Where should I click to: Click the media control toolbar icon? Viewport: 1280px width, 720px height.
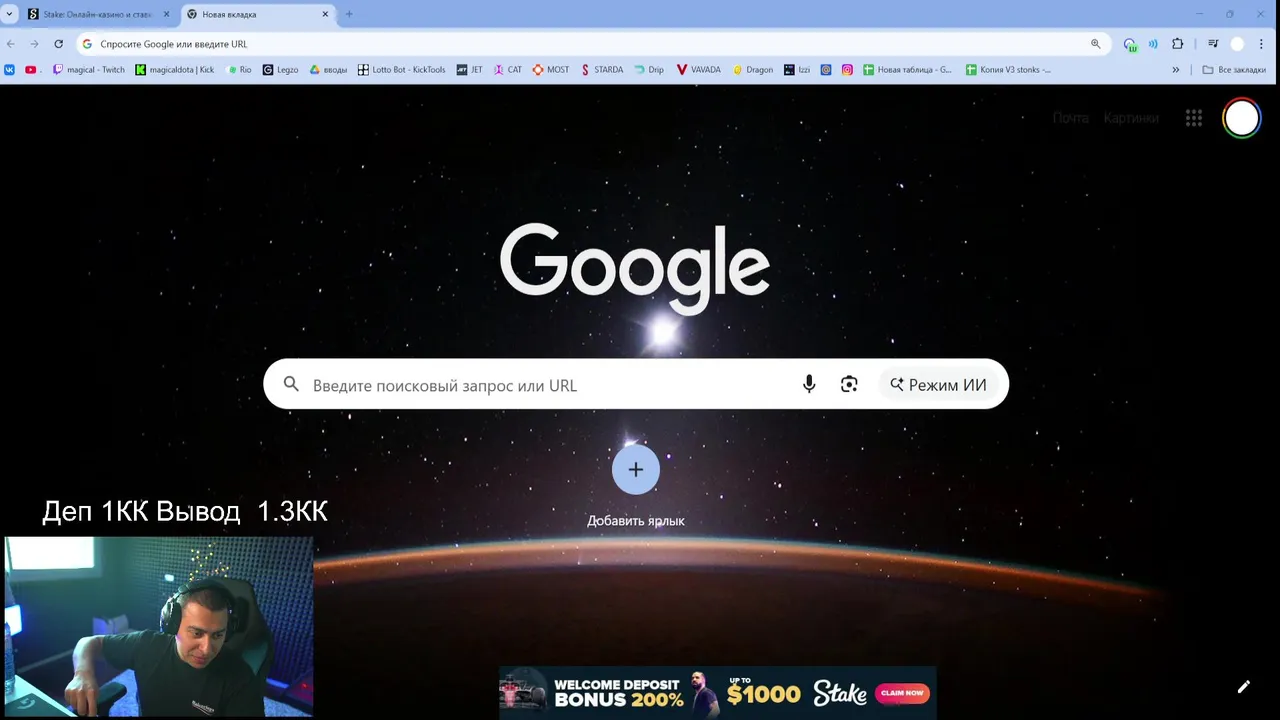1213,44
